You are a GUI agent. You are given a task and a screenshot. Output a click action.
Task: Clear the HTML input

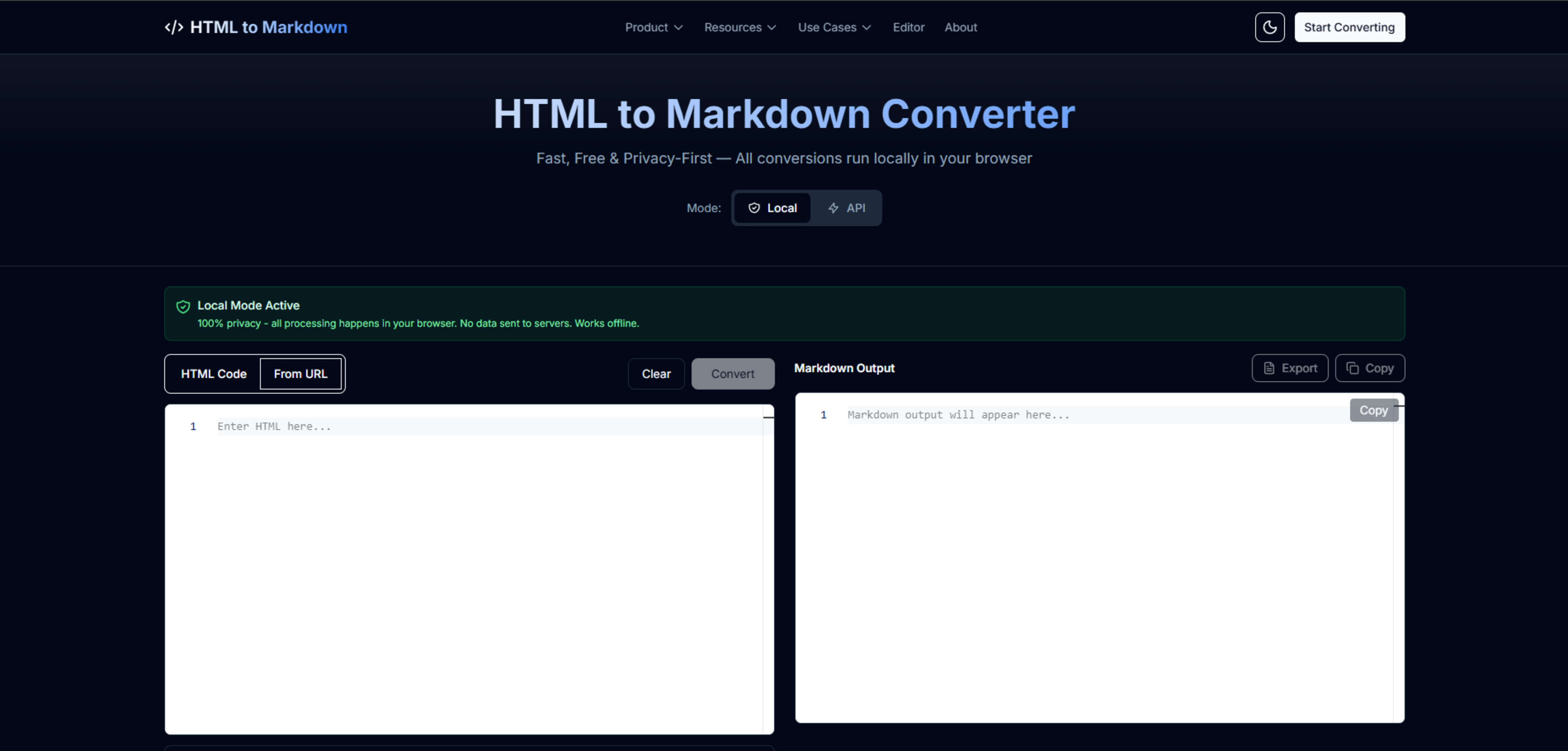pyautogui.click(x=656, y=374)
